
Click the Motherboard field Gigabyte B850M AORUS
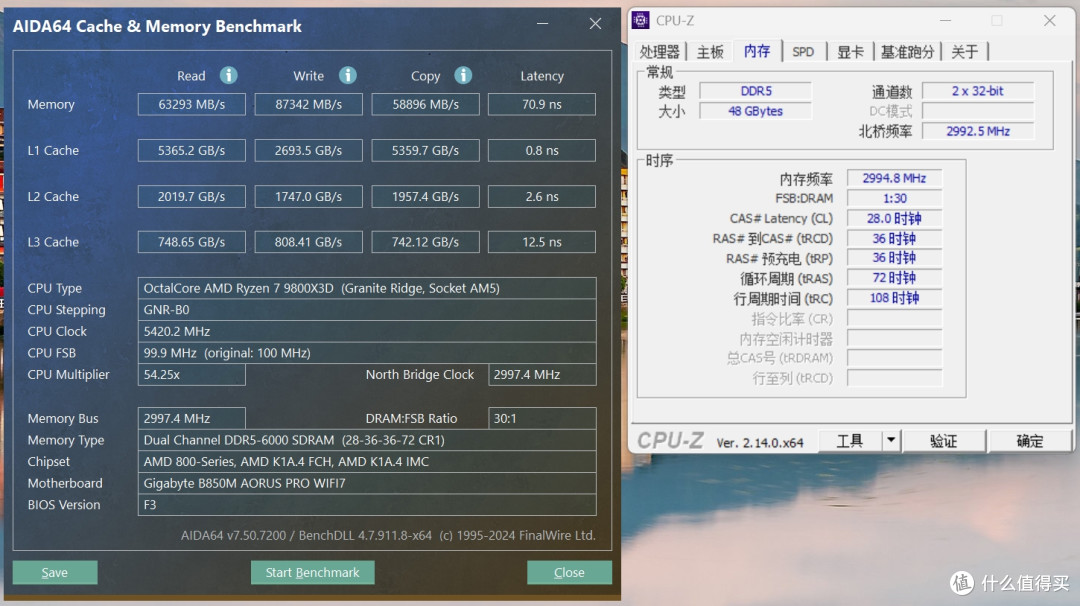point(367,483)
